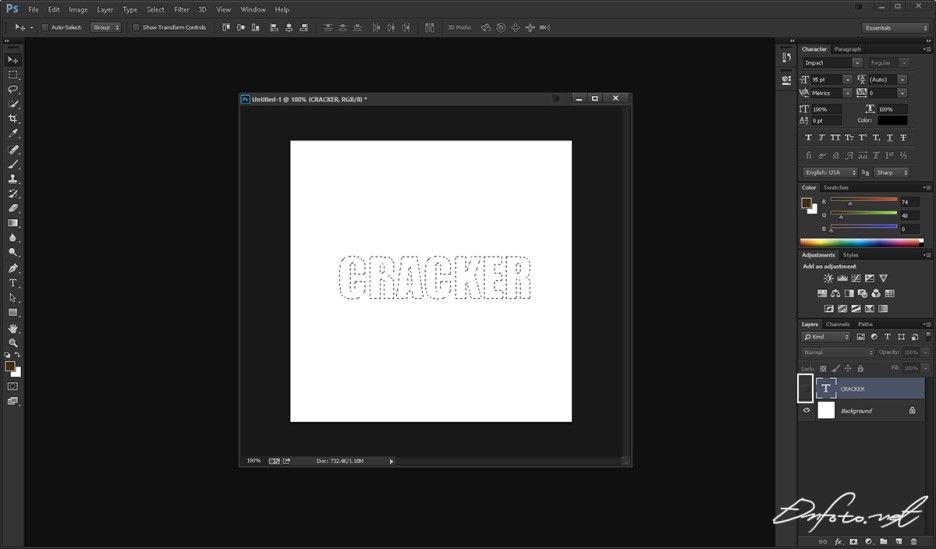Open kerning Metrics dropdown
The image size is (936, 549).
click(847, 93)
